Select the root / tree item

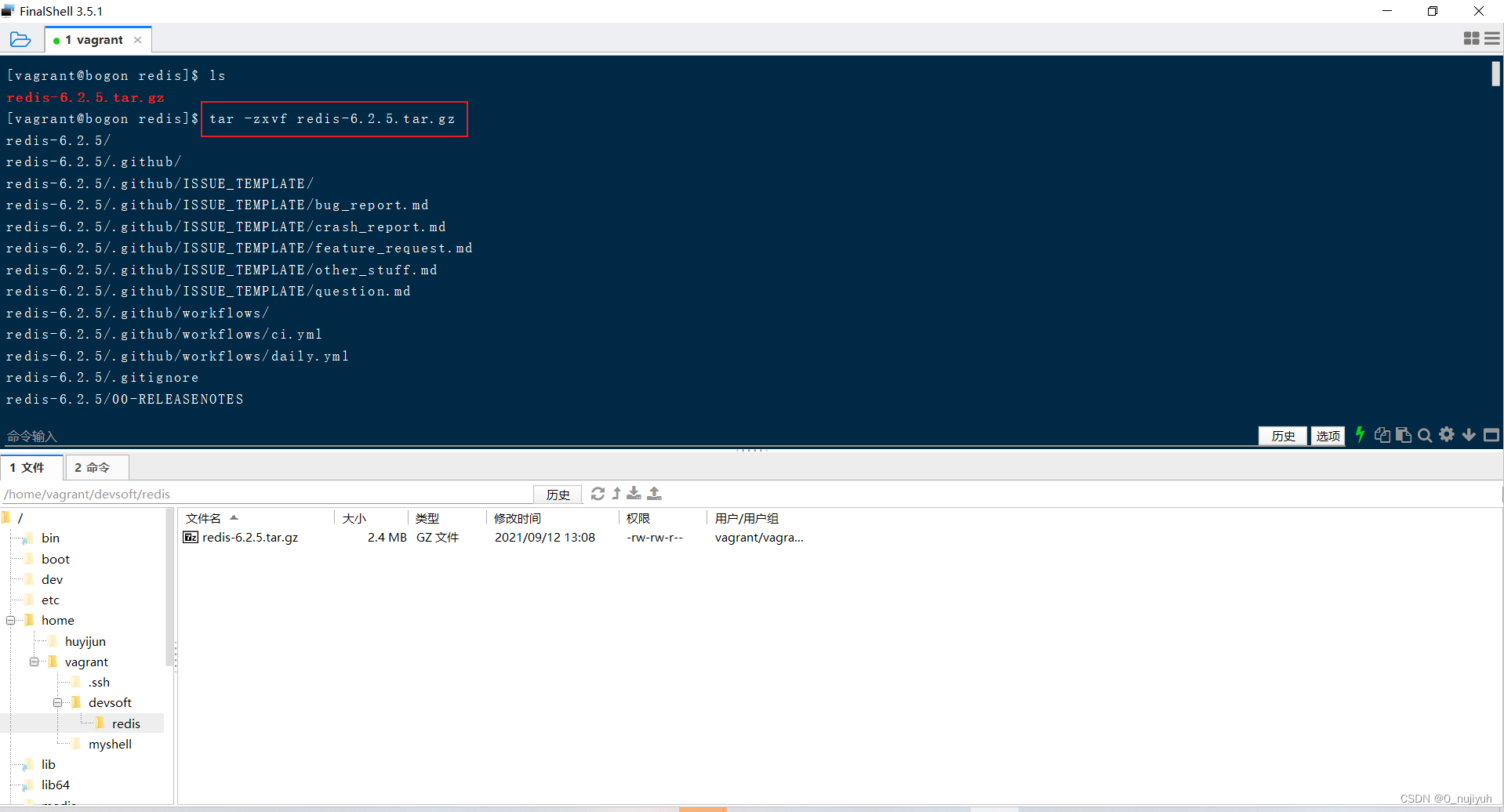(20, 518)
